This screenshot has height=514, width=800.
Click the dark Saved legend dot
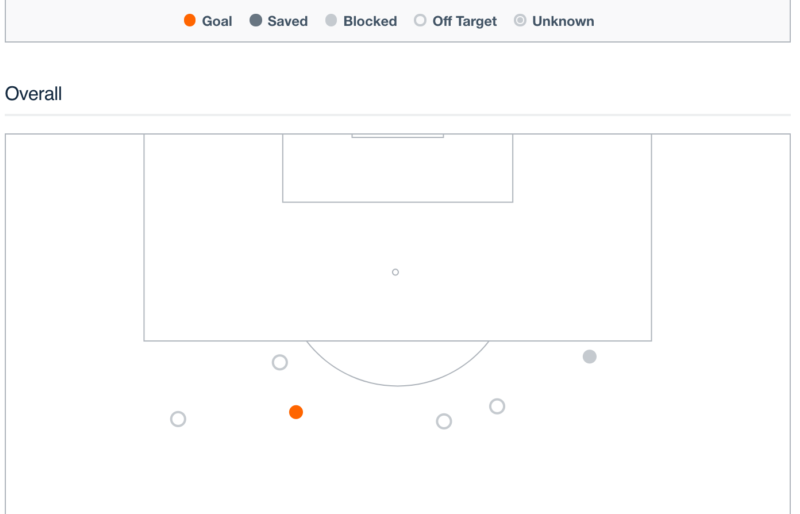click(x=256, y=20)
